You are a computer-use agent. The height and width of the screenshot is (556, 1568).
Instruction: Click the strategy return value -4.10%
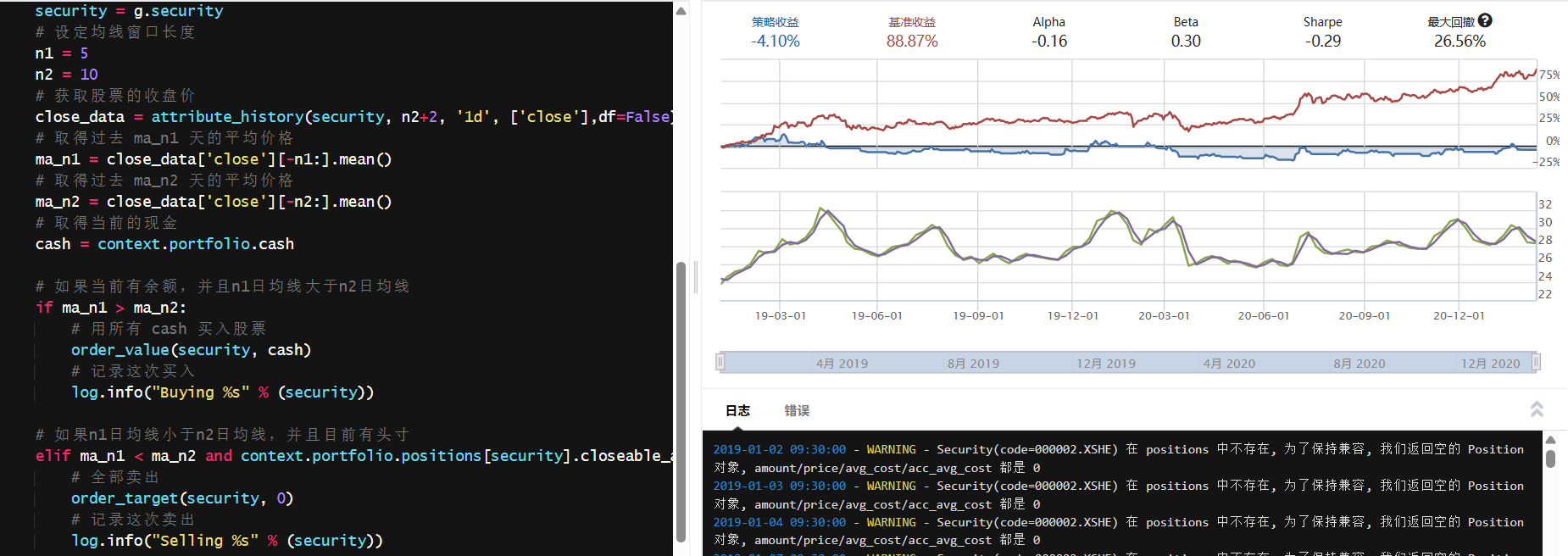[x=775, y=41]
